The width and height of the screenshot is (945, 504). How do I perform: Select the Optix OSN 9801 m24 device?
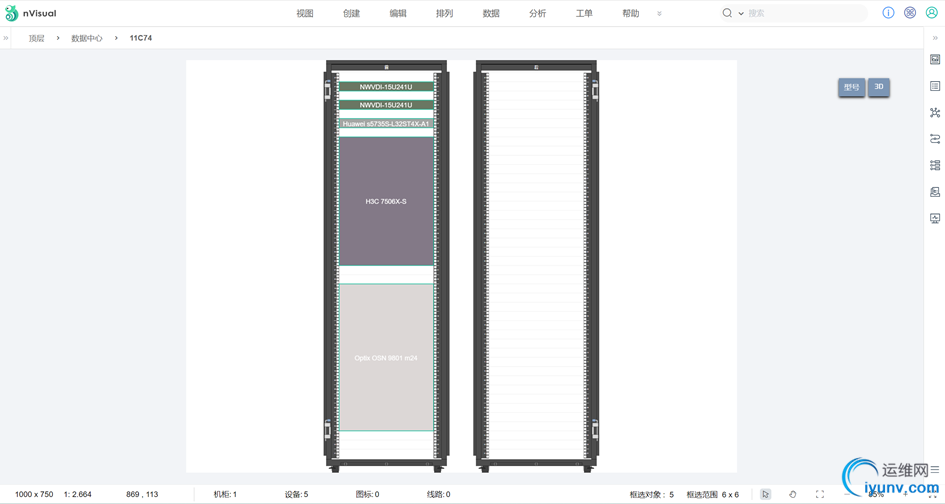point(386,358)
